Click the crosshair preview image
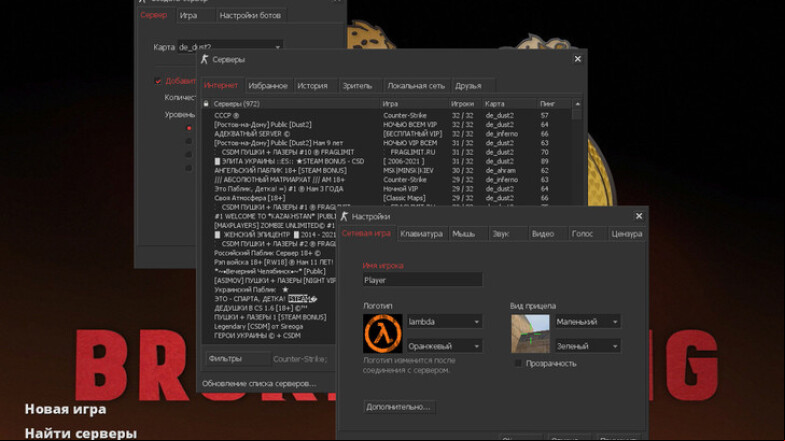The image size is (785, 441). 530,333
